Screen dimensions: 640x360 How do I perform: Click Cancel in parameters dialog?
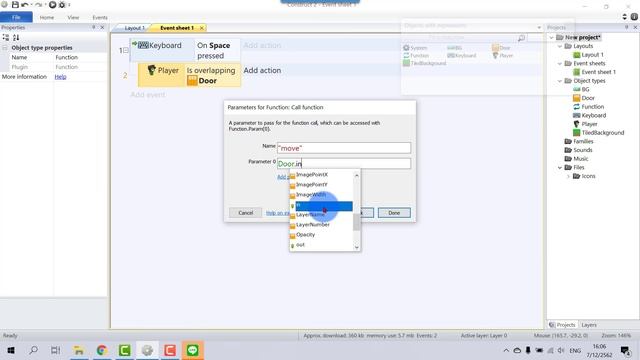tap(246, 213)
